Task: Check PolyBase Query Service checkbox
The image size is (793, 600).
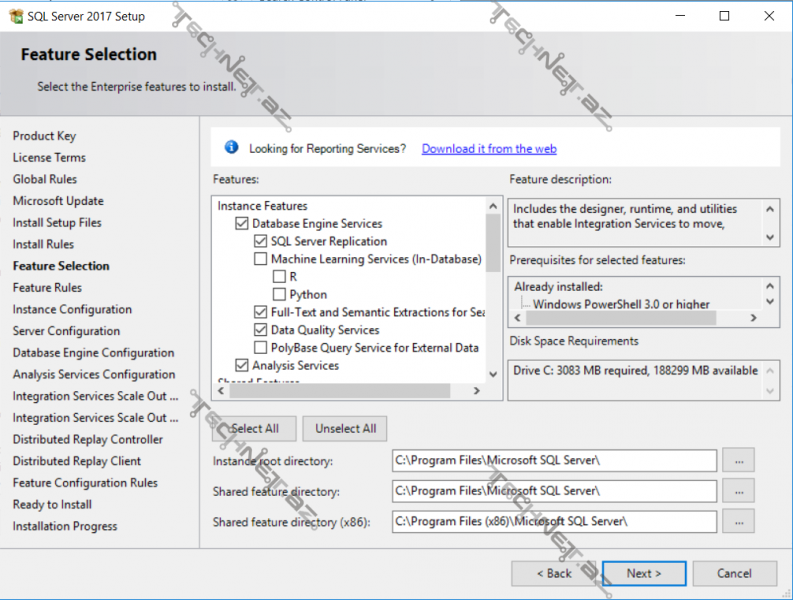Action: coord(261,348)
